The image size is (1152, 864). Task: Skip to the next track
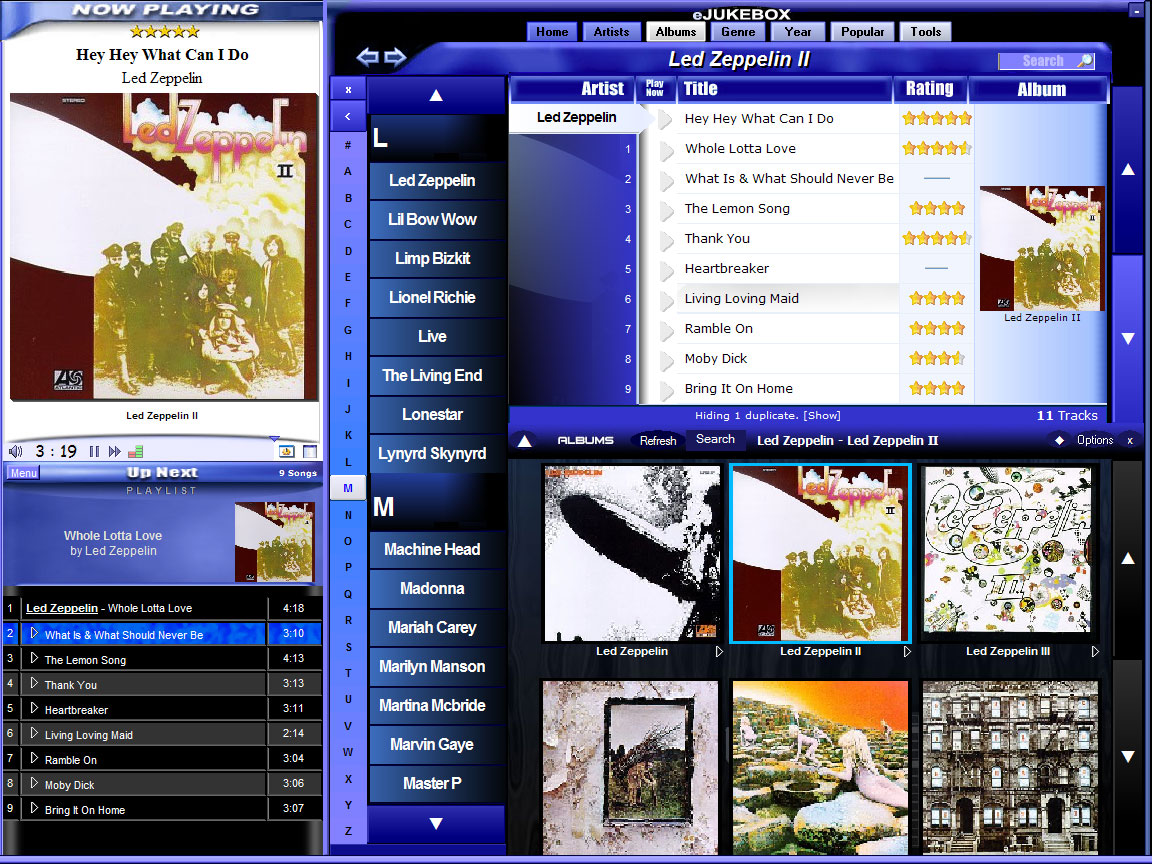pos(115,451)
